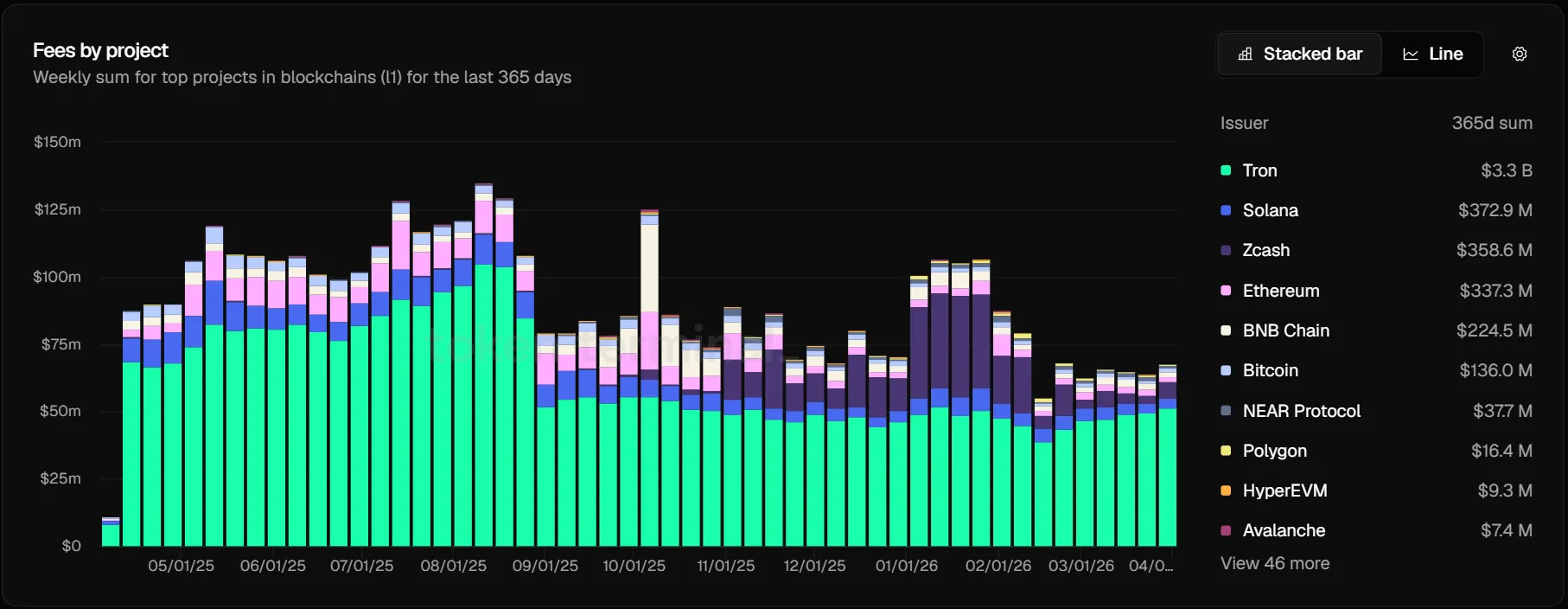Toggle Solana series in legend

click(1270, 210)
